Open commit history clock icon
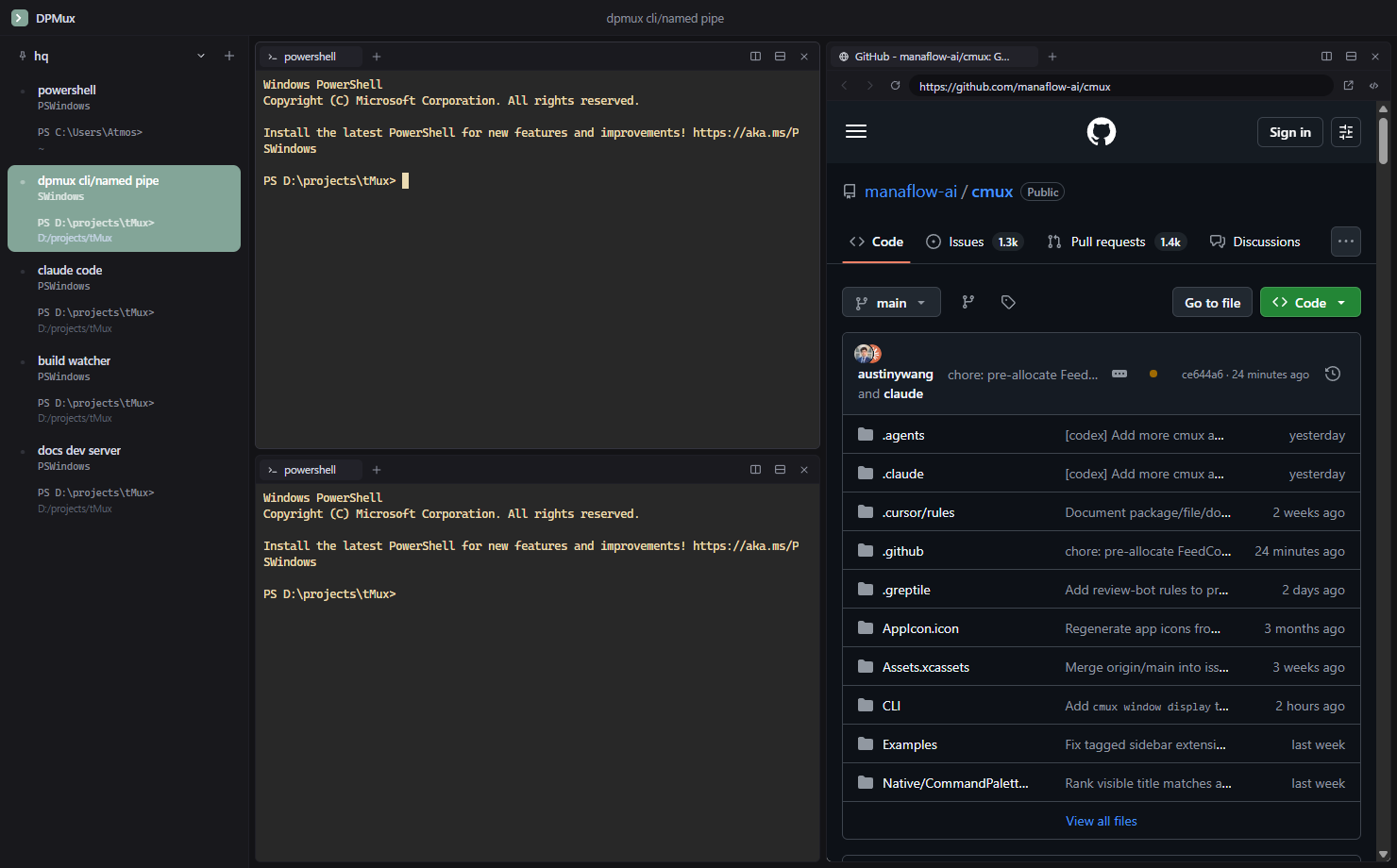Image resolution: width=1397 pixels, height=868 pixels. click(1333, 374)
